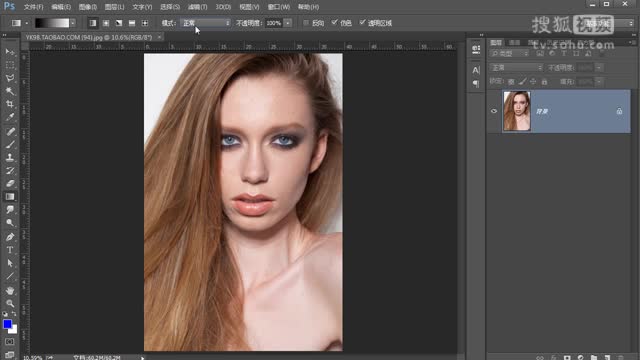Open the collapsed Paragraph panel icon
Screen dimensions: 640x360
476,84
